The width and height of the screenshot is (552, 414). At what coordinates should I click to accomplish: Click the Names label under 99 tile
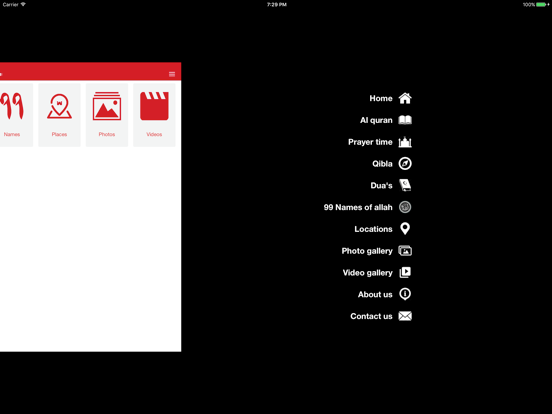click(12, 134)
